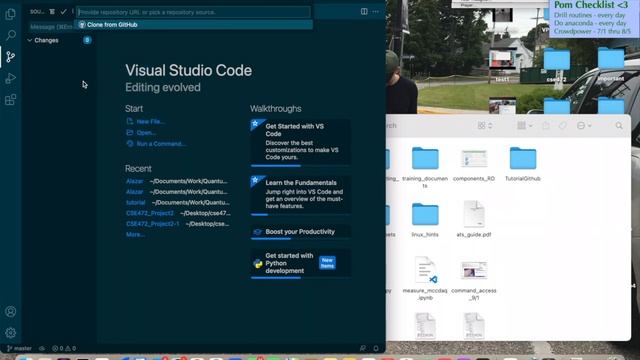This screenshot has height=360, width=640.
Task: Open Learn the Fundamentals walkthrough
Action: [x=300, y=195]
